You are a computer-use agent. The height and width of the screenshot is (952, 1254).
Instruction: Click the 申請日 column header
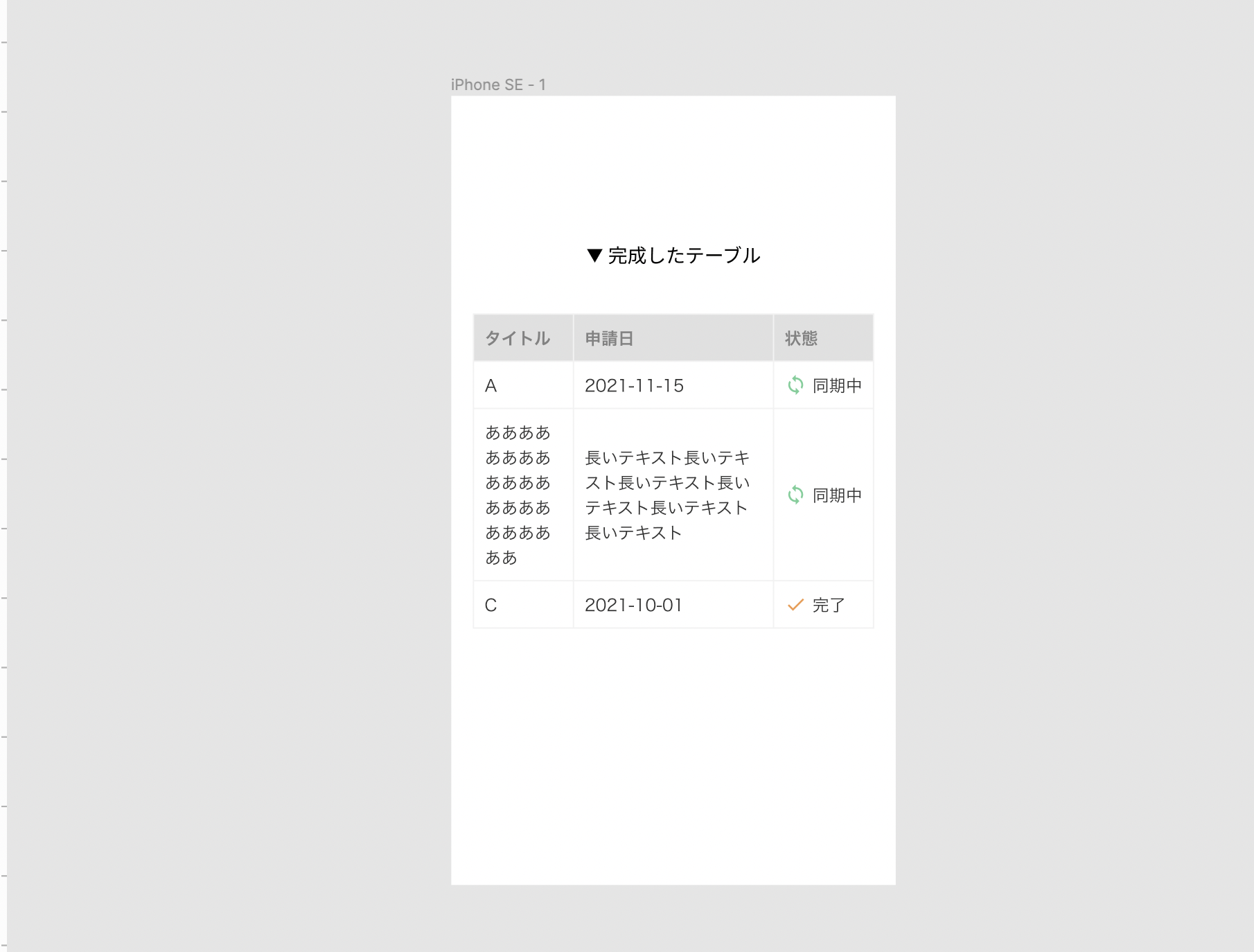tap(609, 338)
